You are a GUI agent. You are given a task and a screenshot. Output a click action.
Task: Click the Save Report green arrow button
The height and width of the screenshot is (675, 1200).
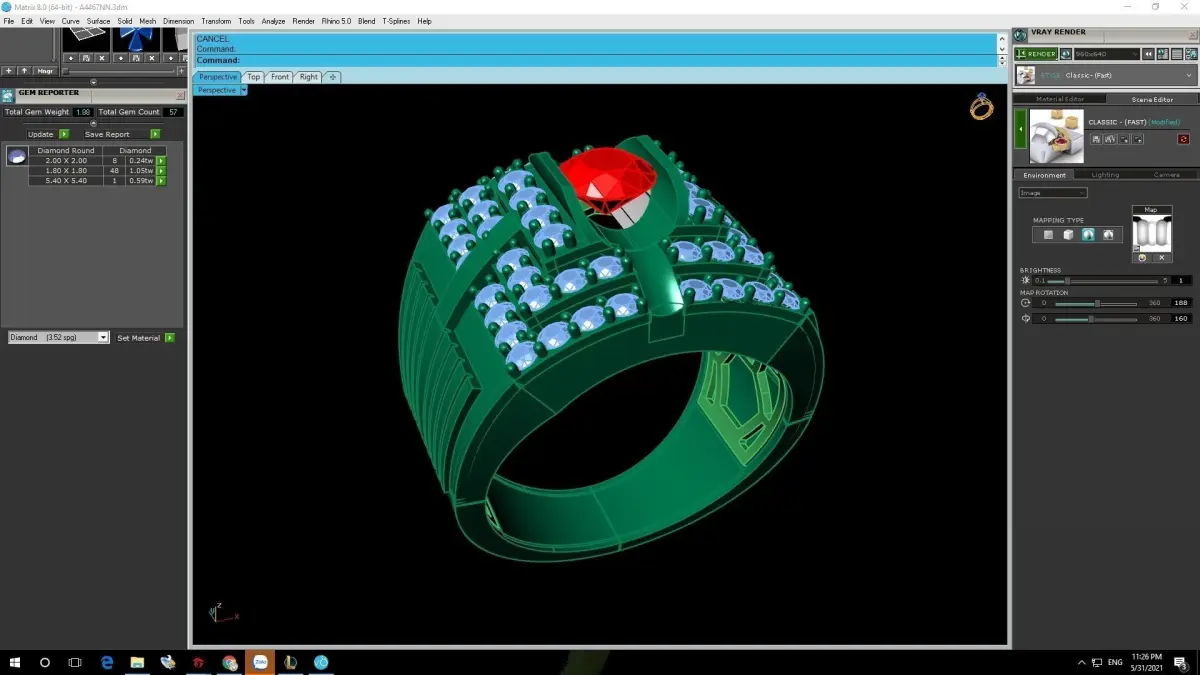(155, 134)
